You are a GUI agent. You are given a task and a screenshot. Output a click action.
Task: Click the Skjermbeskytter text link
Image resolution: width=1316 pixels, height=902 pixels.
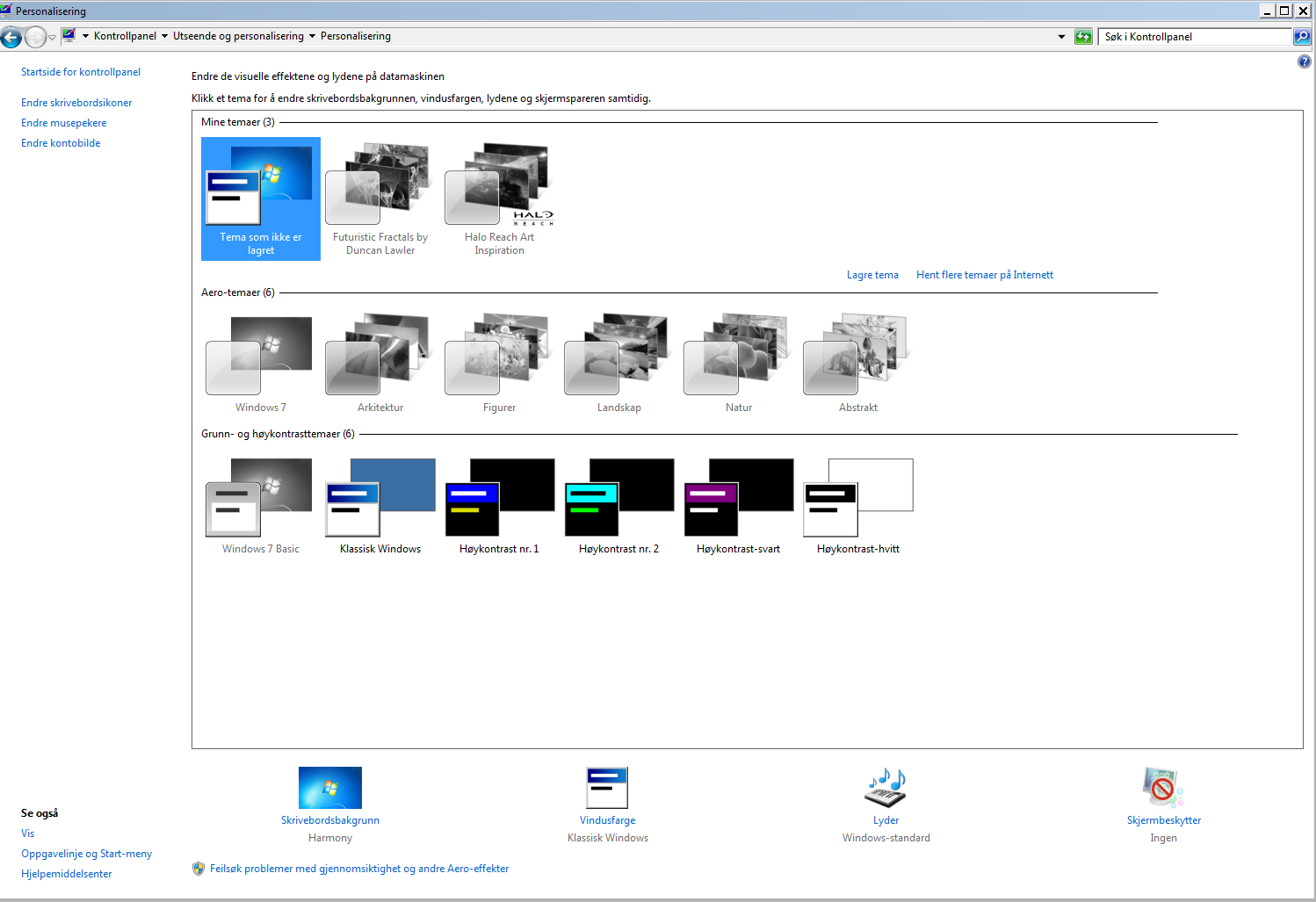point(1164,820)
